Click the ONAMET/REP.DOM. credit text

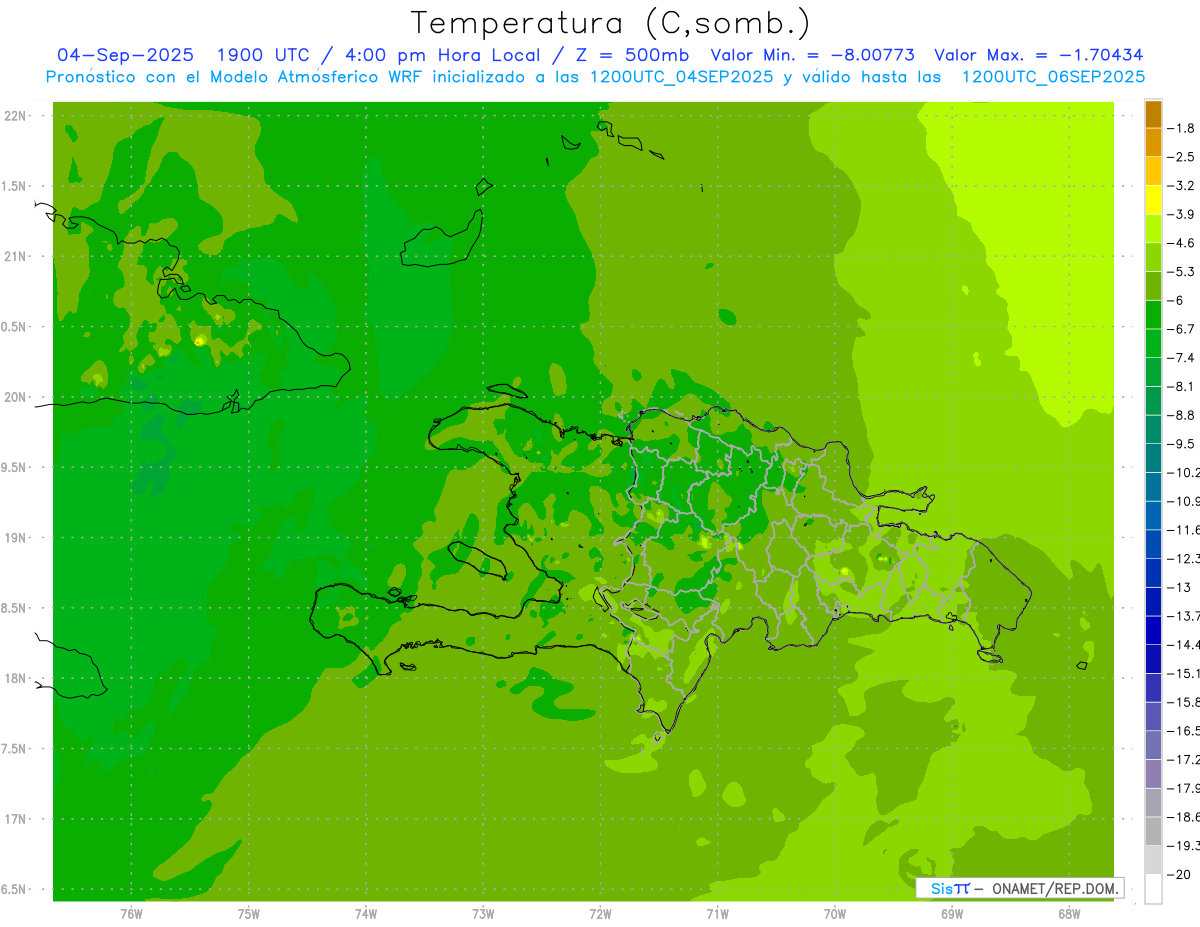[1053, 888]
